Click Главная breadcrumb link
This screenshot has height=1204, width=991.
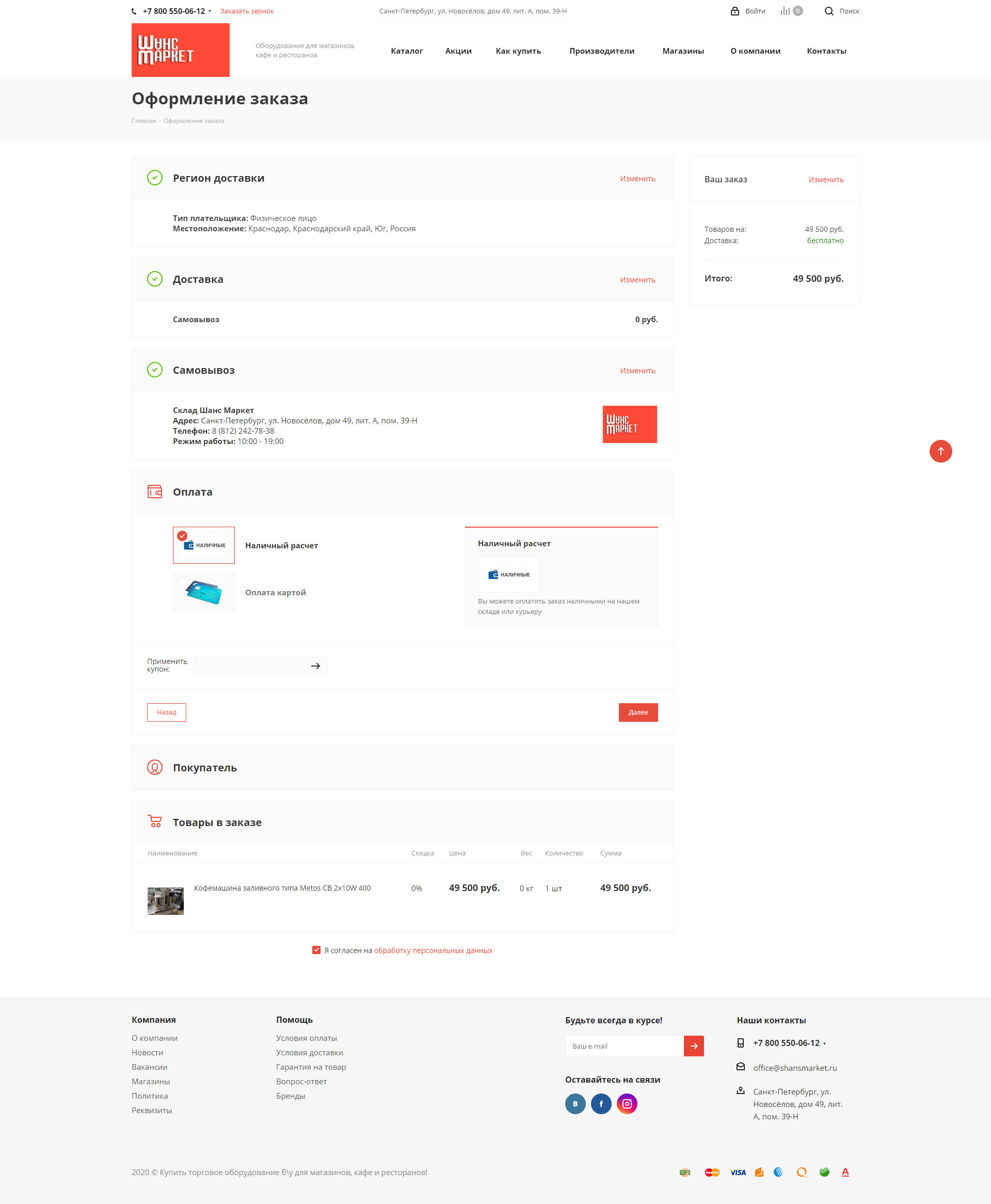click(x=144, y=120)
